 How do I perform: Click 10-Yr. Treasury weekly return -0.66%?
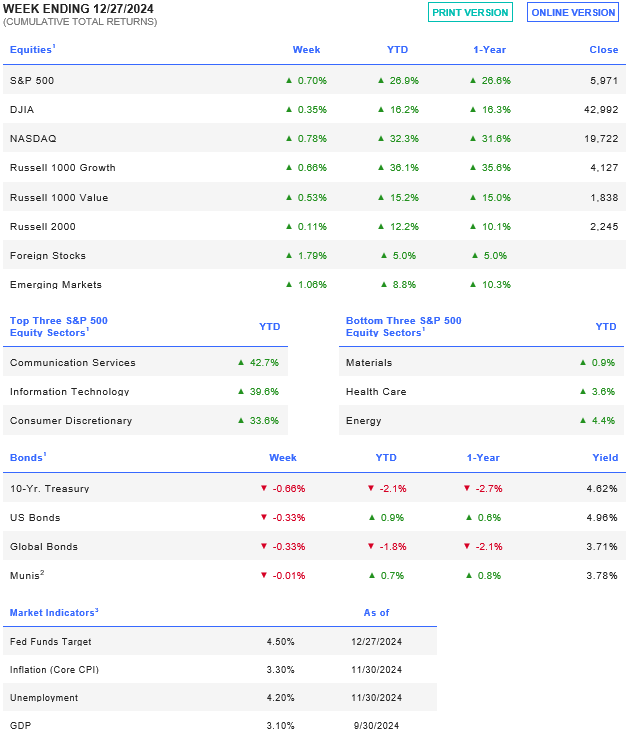coord(289,489)
